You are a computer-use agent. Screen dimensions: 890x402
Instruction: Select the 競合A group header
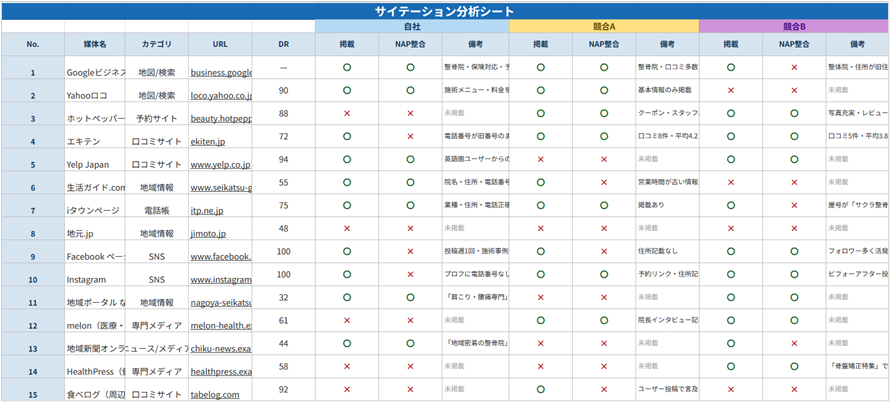point(604,26)
